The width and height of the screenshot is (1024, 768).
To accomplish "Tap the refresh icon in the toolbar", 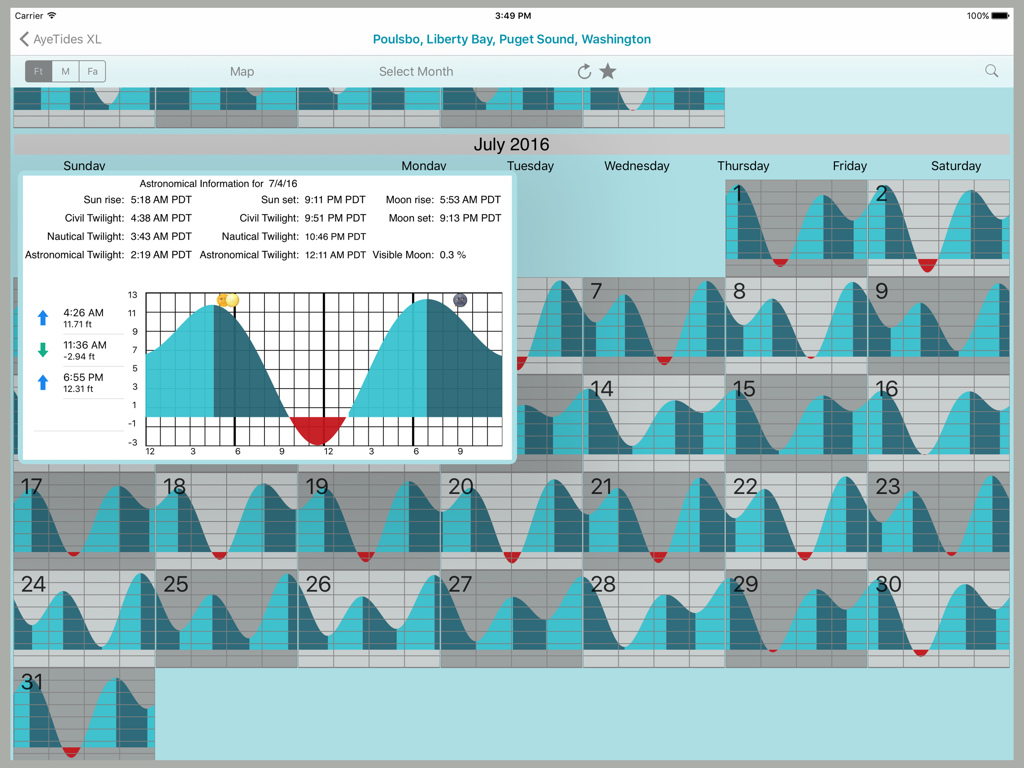I will coord(584,71).
